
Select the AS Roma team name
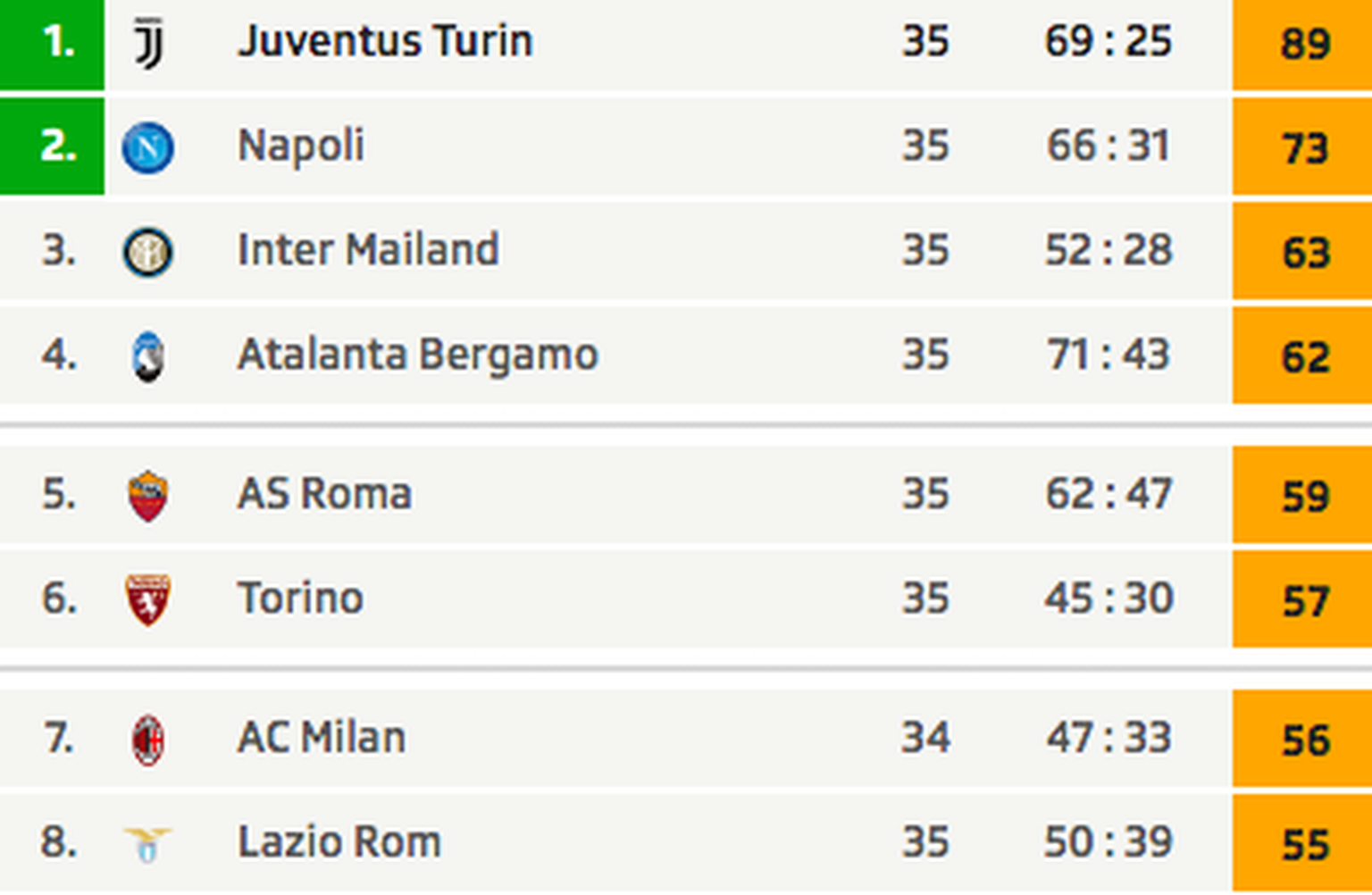coord(324,494)
